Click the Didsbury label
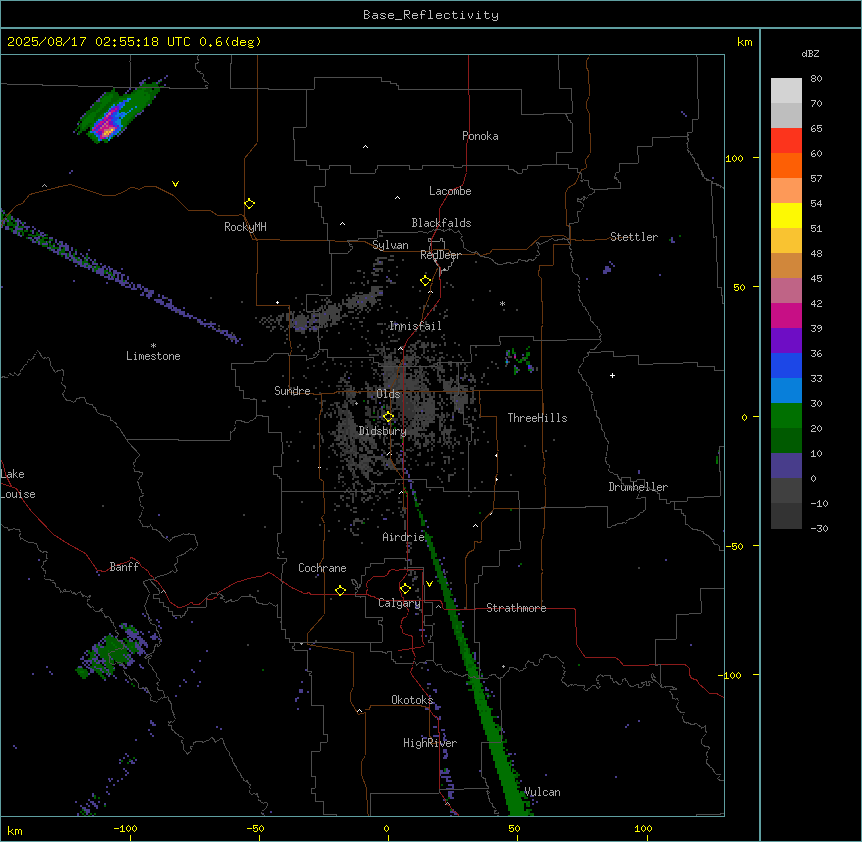This screenshot has height=842, width=862. 383,431
